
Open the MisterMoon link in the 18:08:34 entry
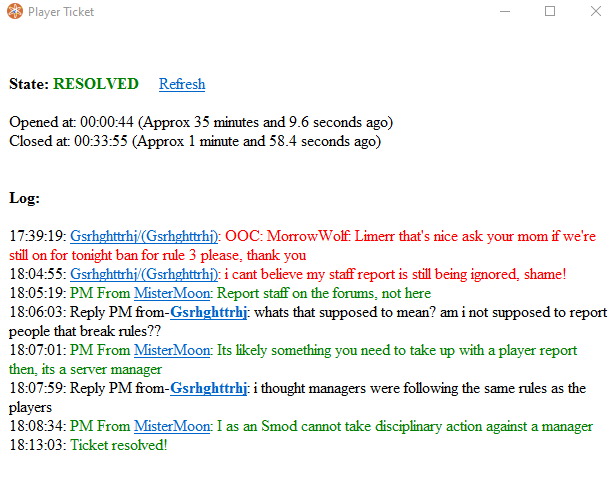click(x=173, y=426)
